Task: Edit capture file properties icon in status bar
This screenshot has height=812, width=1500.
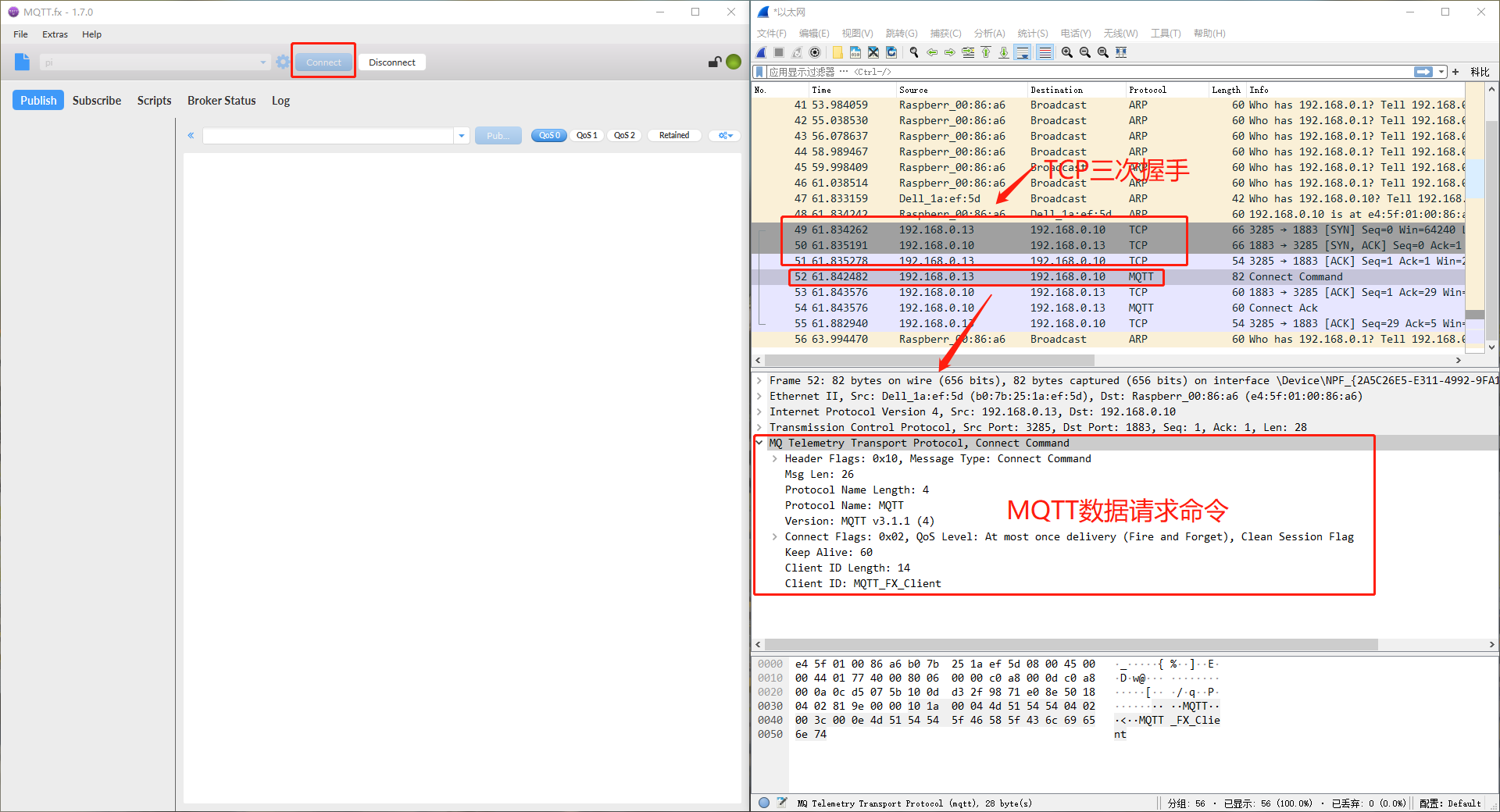Action: pos(781,803)
